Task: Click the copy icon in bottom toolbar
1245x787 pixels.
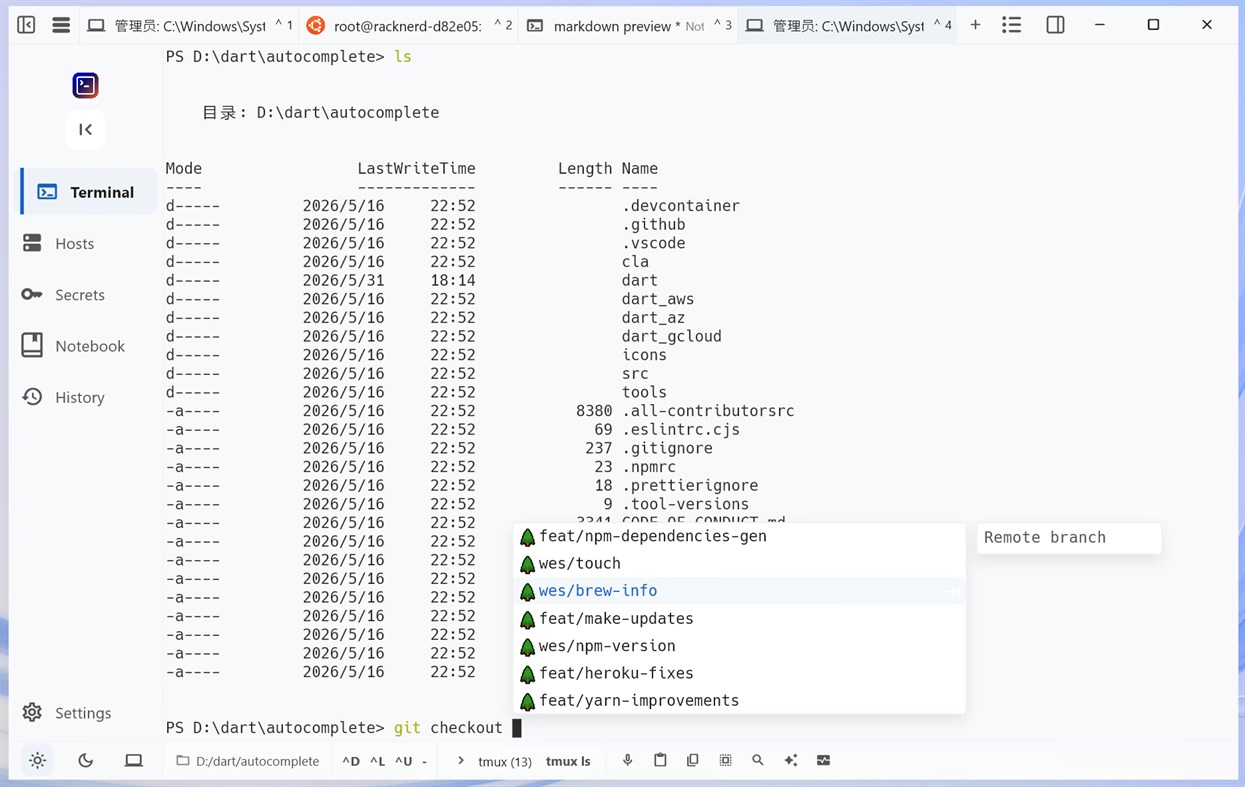Action: [x=693, y=760]
